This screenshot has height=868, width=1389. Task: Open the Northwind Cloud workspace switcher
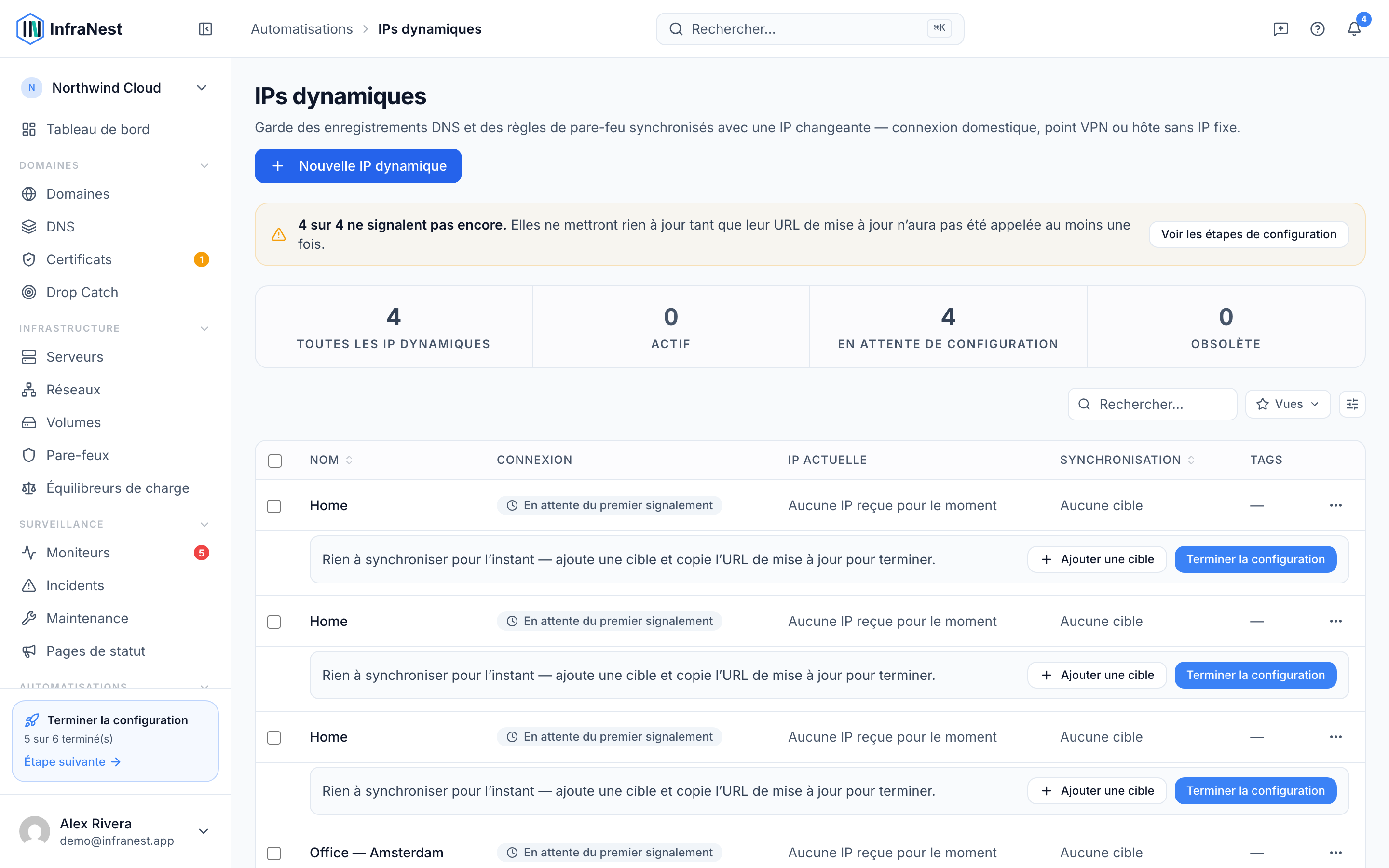115,88
